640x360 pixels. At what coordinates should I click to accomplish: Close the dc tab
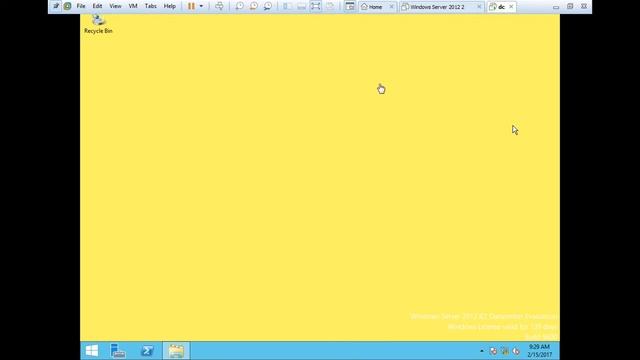tap(511, 7)
